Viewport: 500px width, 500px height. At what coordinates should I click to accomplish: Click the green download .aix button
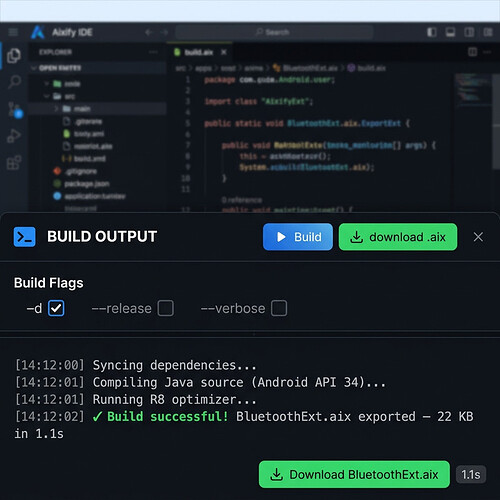[x=398, y=237]
